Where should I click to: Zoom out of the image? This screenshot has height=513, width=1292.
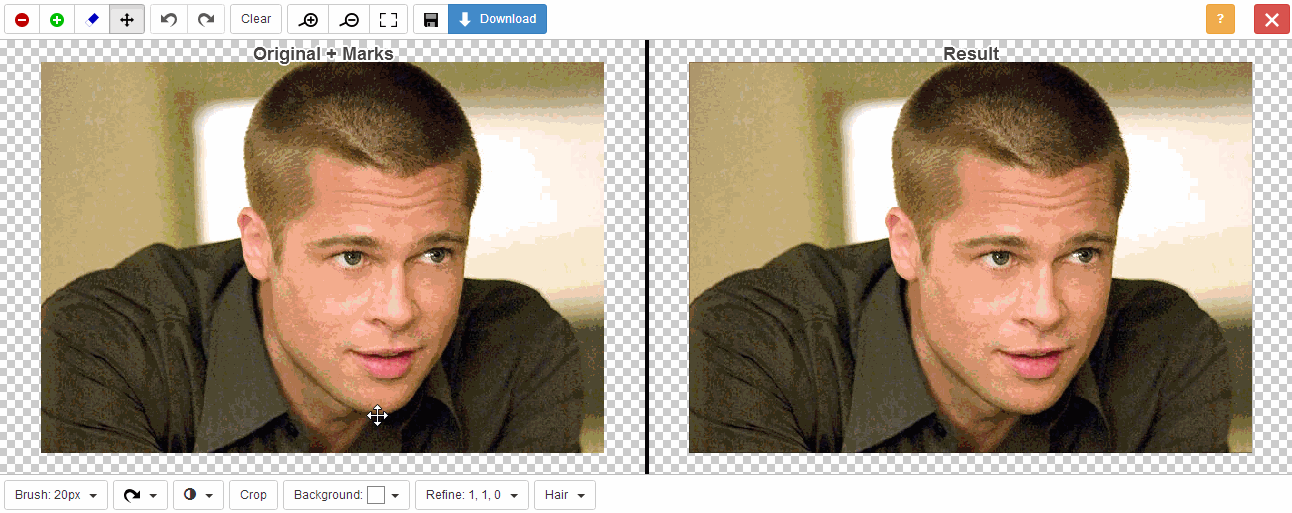[x=349, y=19]
